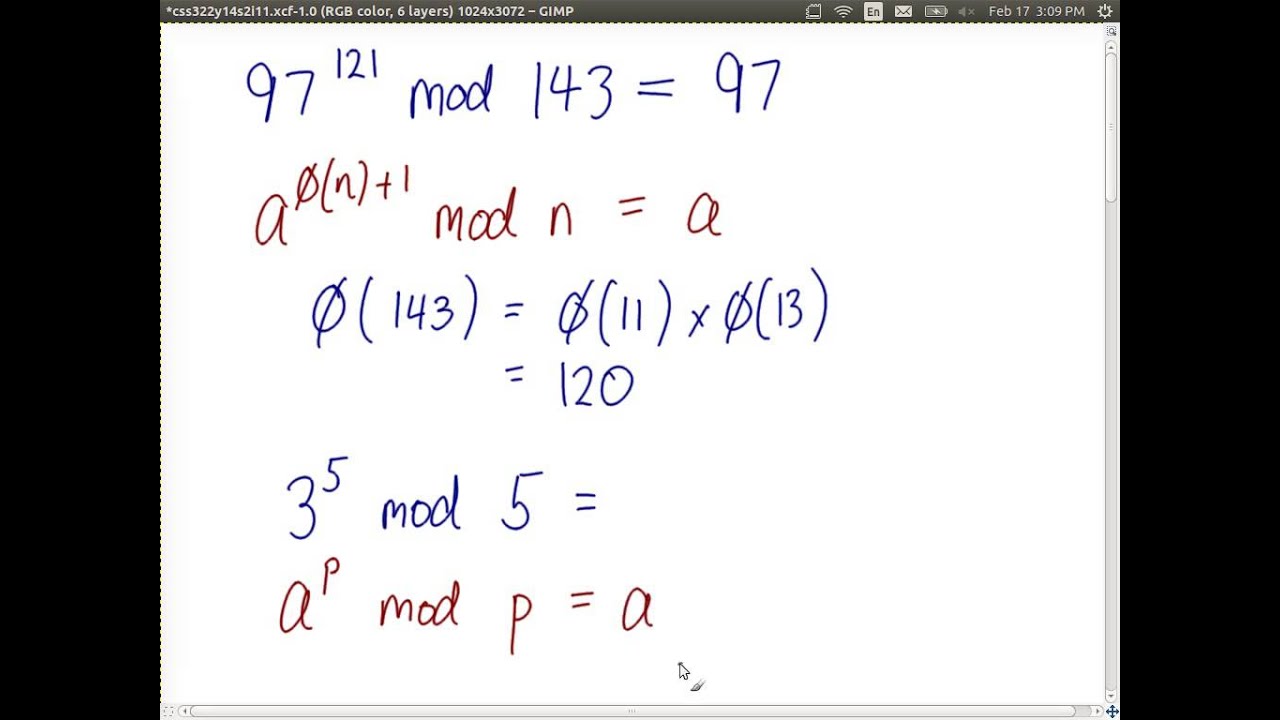Open the mail messaging indicator
Image resolution: width=1280 pixels, height=720 pixels.
coord(903,11)
